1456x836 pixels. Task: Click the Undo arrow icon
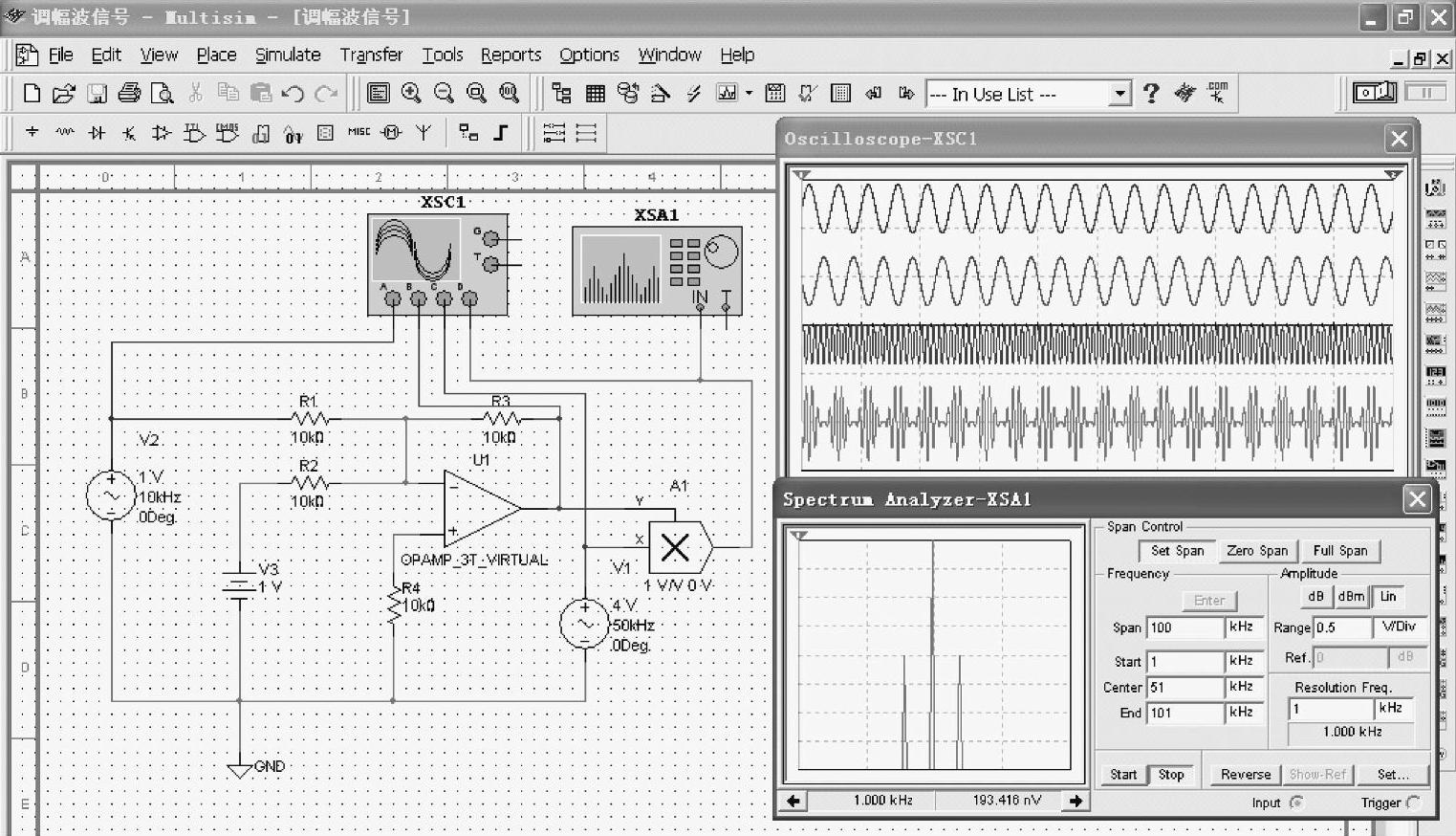[x=293, y=93]
